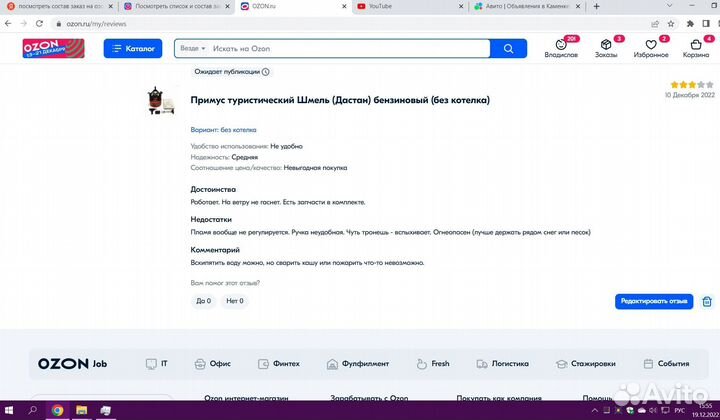720x420 pixels.
Task: Click the Ozon интернет-магазин footer heading
Action: (x=246, y=398)
